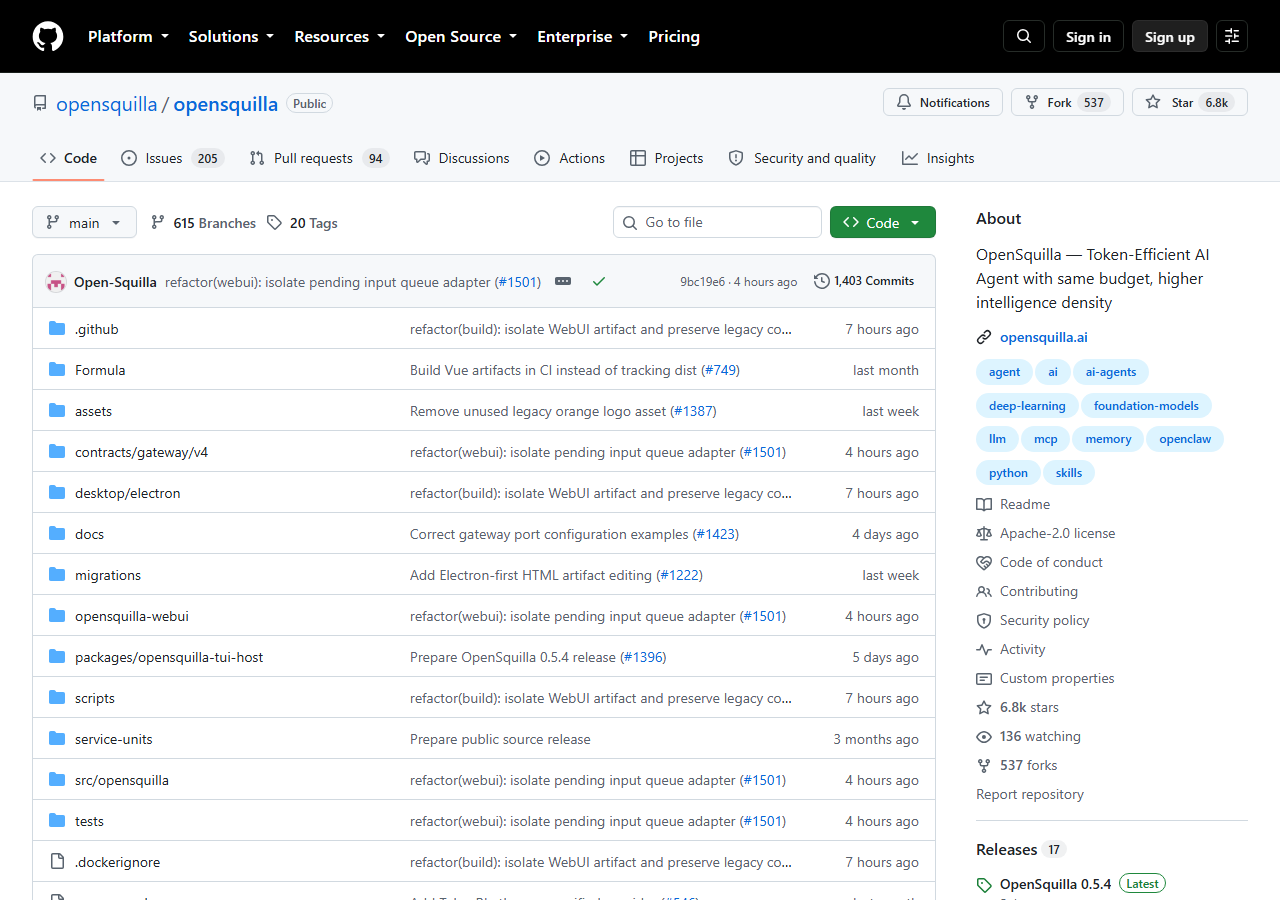Viewport: 1280px width, 900px height.
Task: Click the Notifications button
Action: 943,102
